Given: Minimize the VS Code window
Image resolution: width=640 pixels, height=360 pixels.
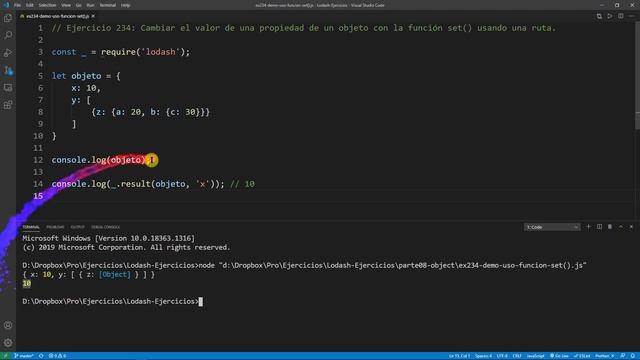Looking at the screenshot, I should click(602, 5).
